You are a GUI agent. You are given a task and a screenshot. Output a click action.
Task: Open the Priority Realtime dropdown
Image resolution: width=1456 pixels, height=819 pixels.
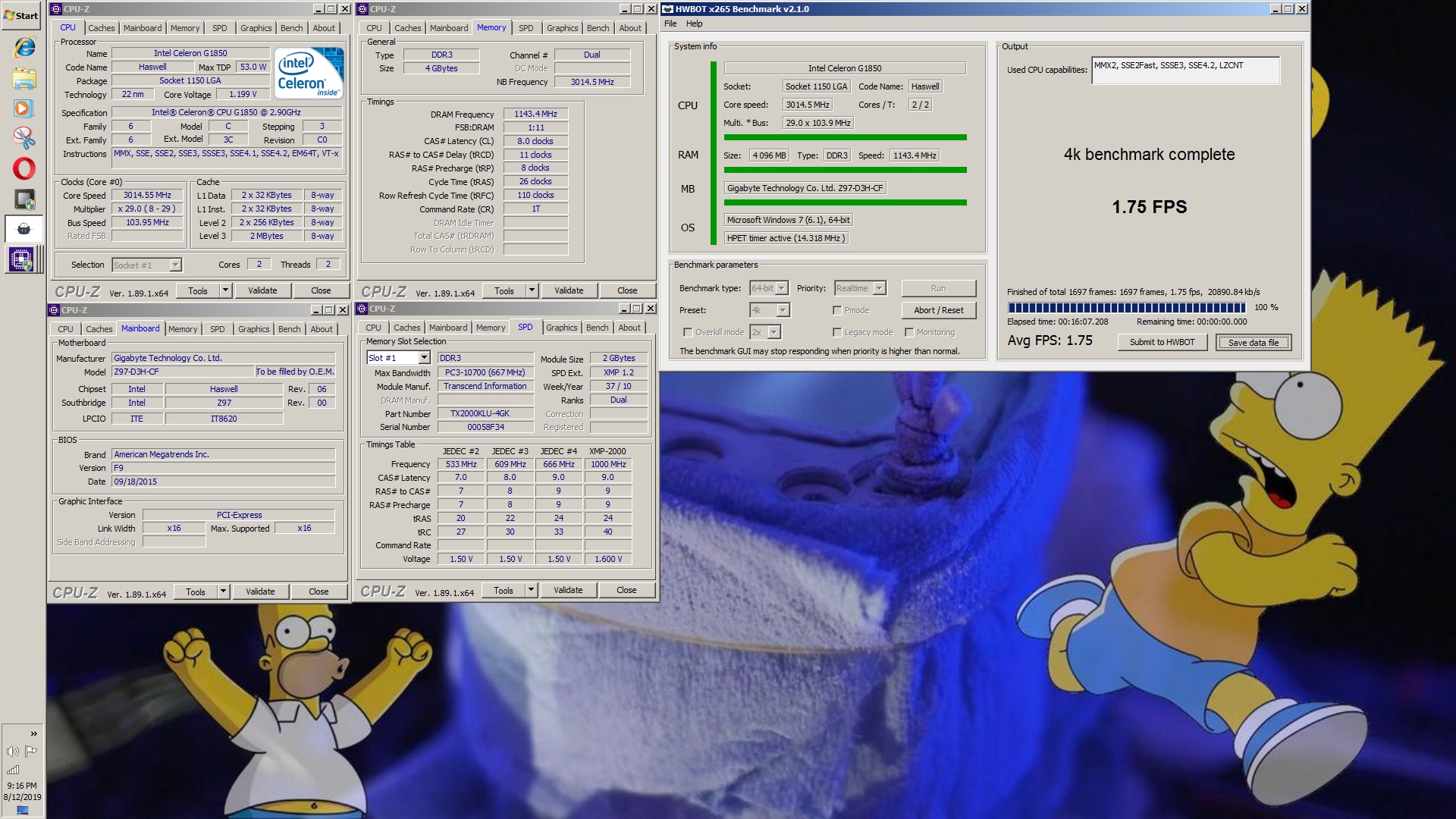pos(860,288)
